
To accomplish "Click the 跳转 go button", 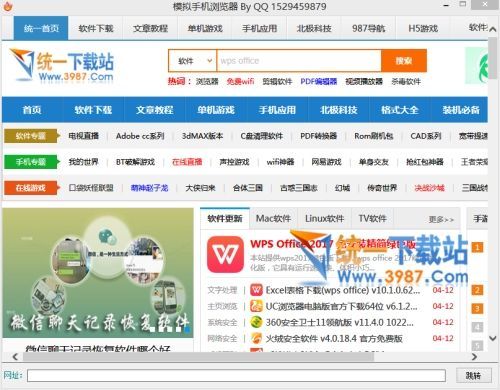I will (473, 376).
